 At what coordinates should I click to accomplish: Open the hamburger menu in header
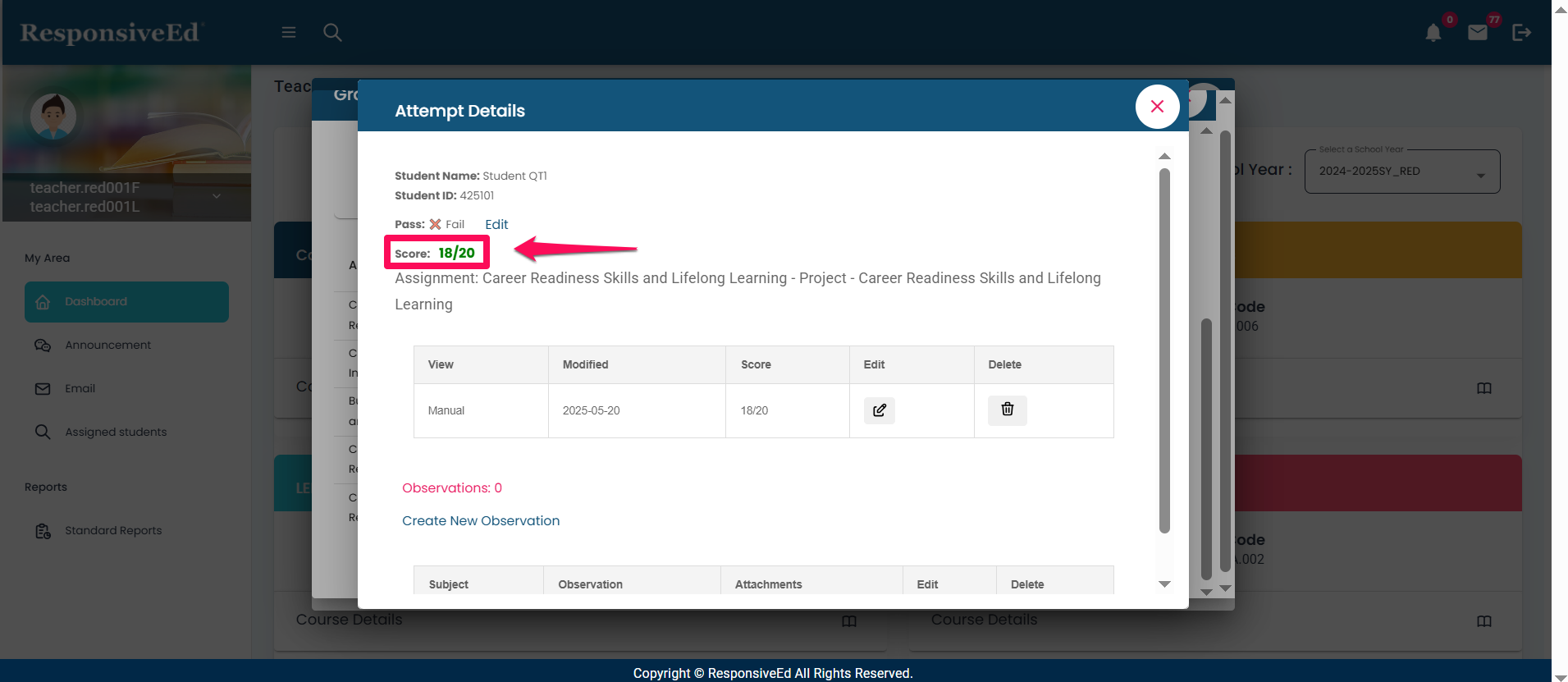[x=288, y=32]
